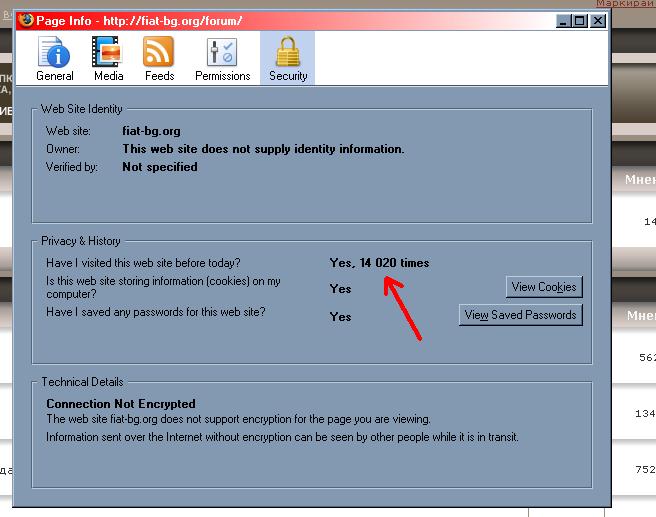The width and height of the screenshot is (656, 517).
Task: Click the "Yes, 14 020 times" visit count
Action: 379,263
